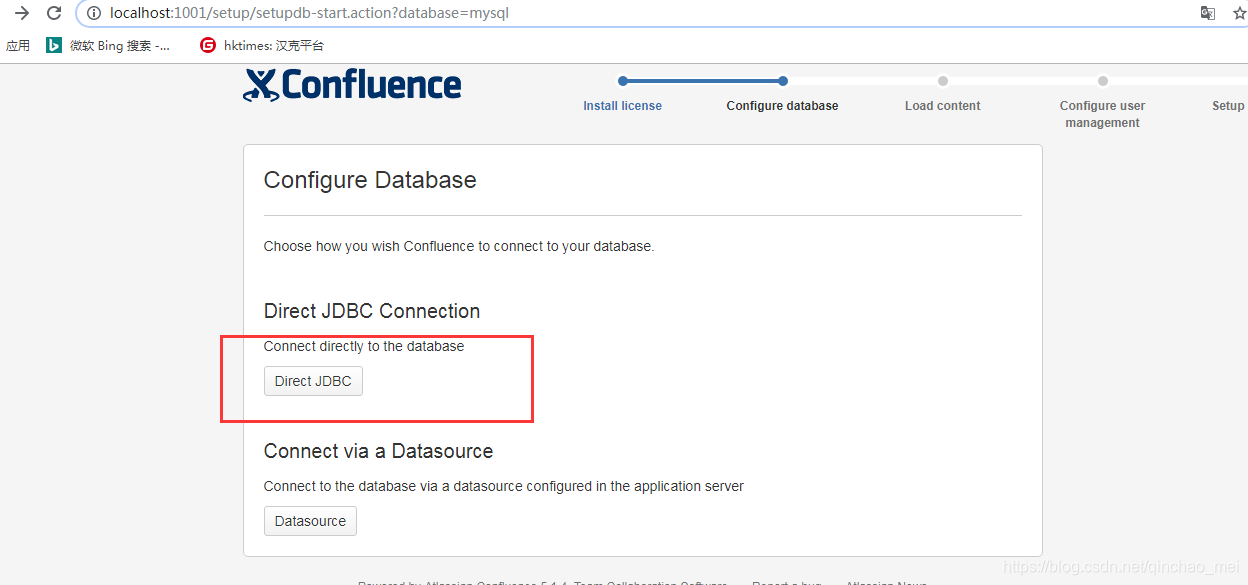The height and width of the screenshot is (585, 1248).
Task: Click the Configure user management progress dot
Action: pos(1103,81)
